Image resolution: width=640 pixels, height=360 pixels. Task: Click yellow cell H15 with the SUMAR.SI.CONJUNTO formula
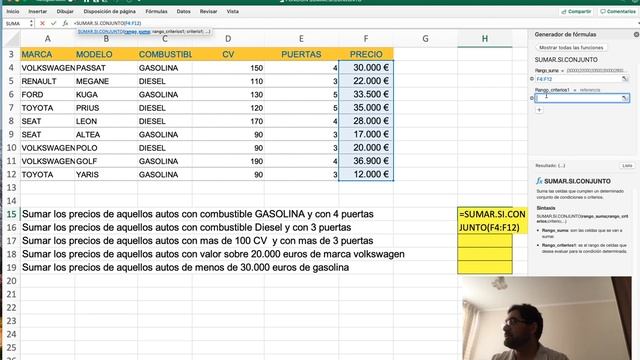[x=492, y=221]
